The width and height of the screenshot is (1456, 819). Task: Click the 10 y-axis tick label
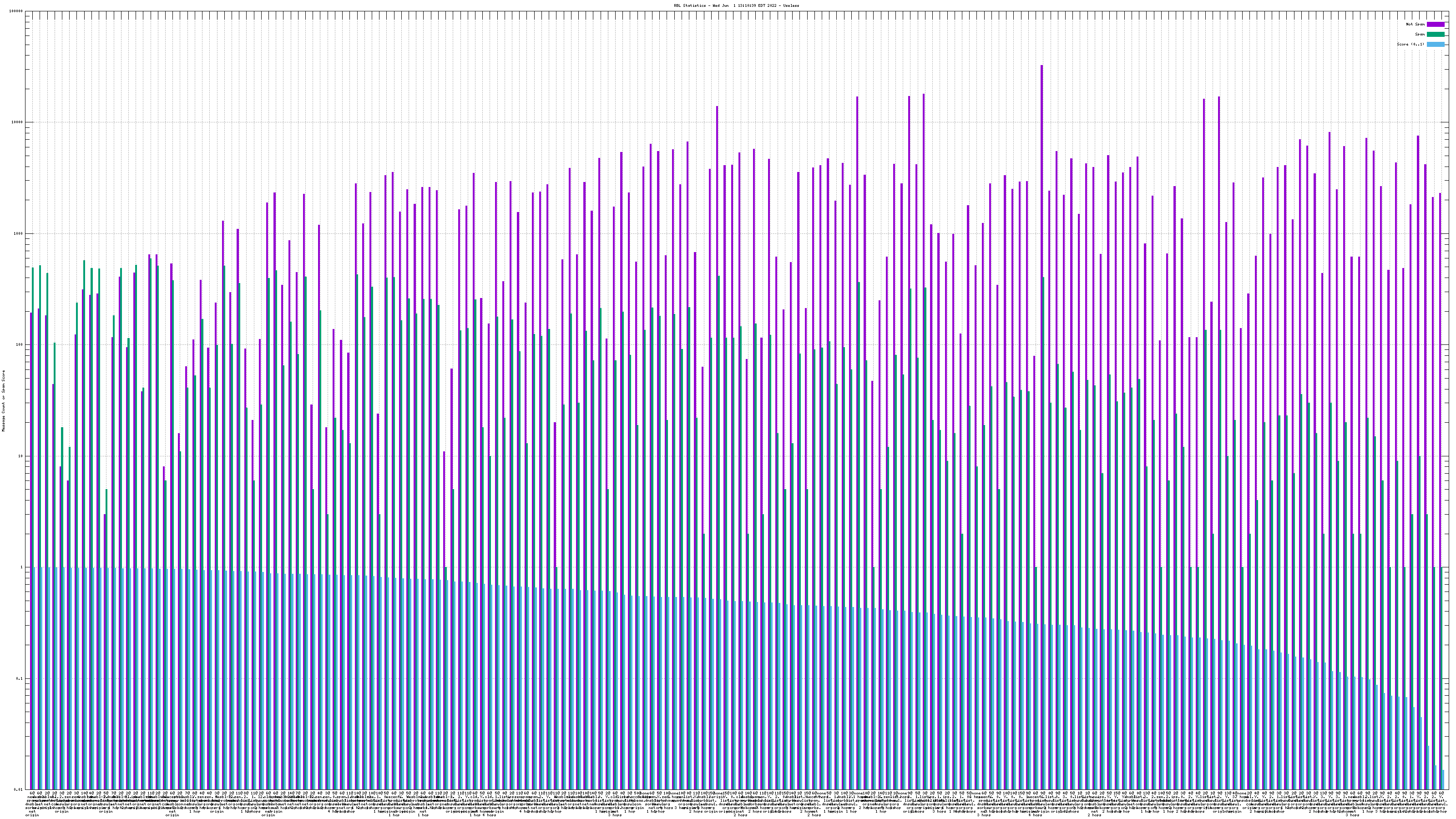[x=21, y=456]
